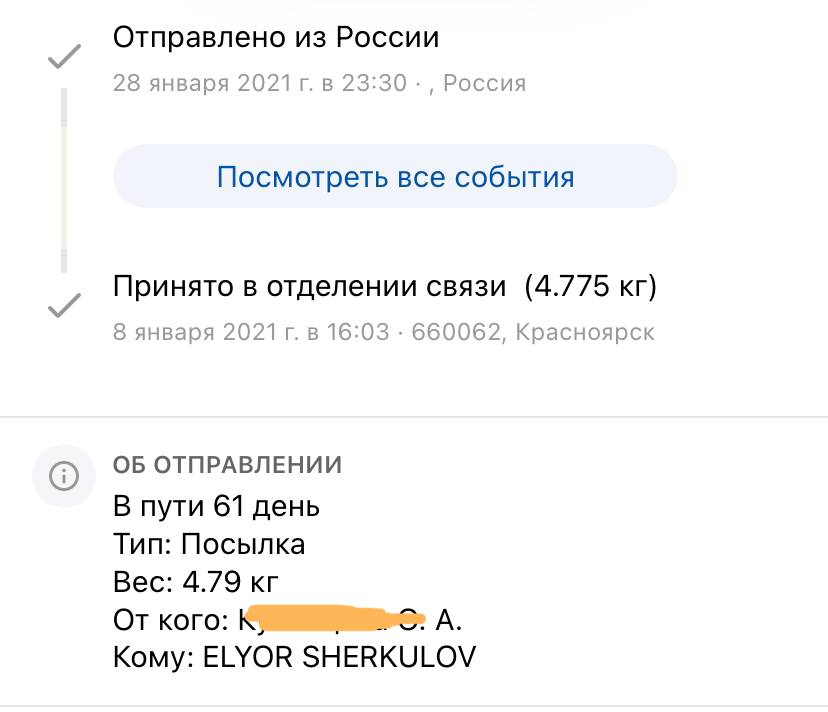Click the "(4.775 кг)" weight in the event
Viewport: 828px width, 712px height.
(x=591, y=287)
